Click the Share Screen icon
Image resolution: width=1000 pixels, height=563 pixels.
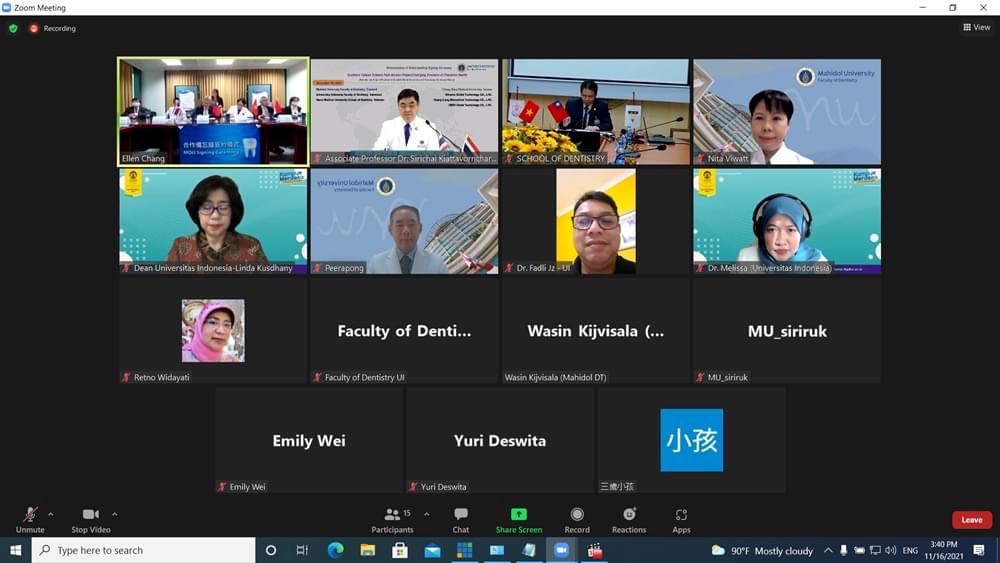(518, 518)
